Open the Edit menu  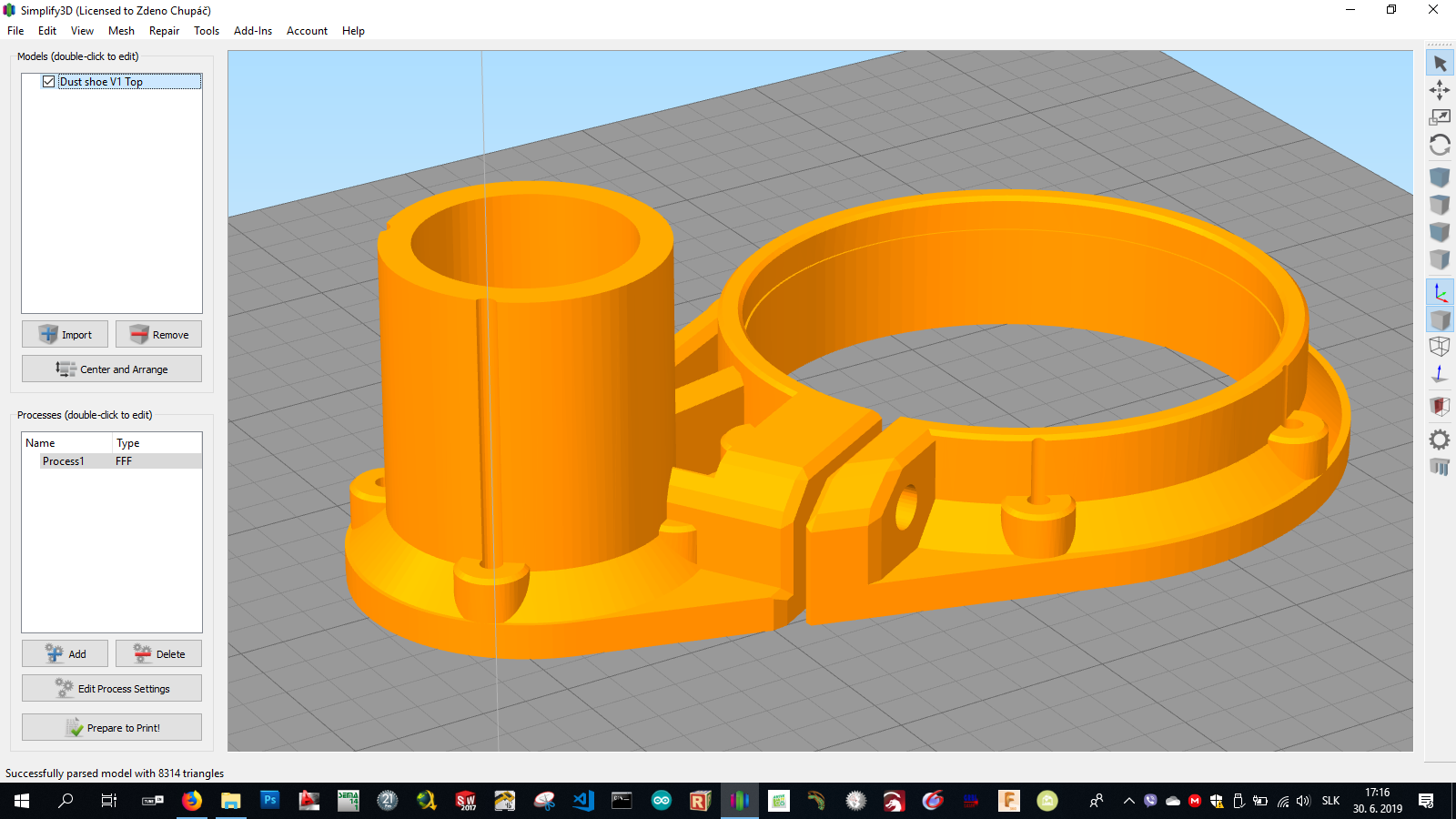tap(47, 31)
